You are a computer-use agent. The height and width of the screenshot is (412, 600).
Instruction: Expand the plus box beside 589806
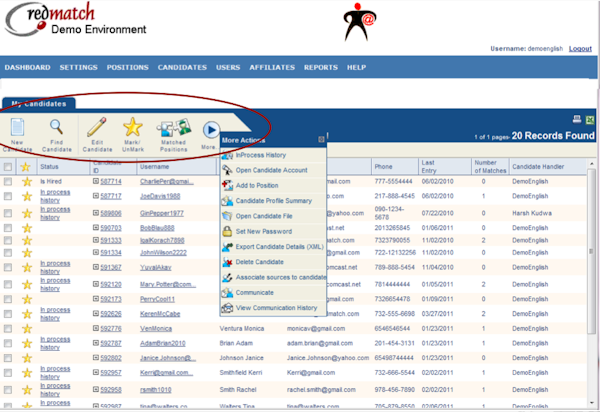96,213
